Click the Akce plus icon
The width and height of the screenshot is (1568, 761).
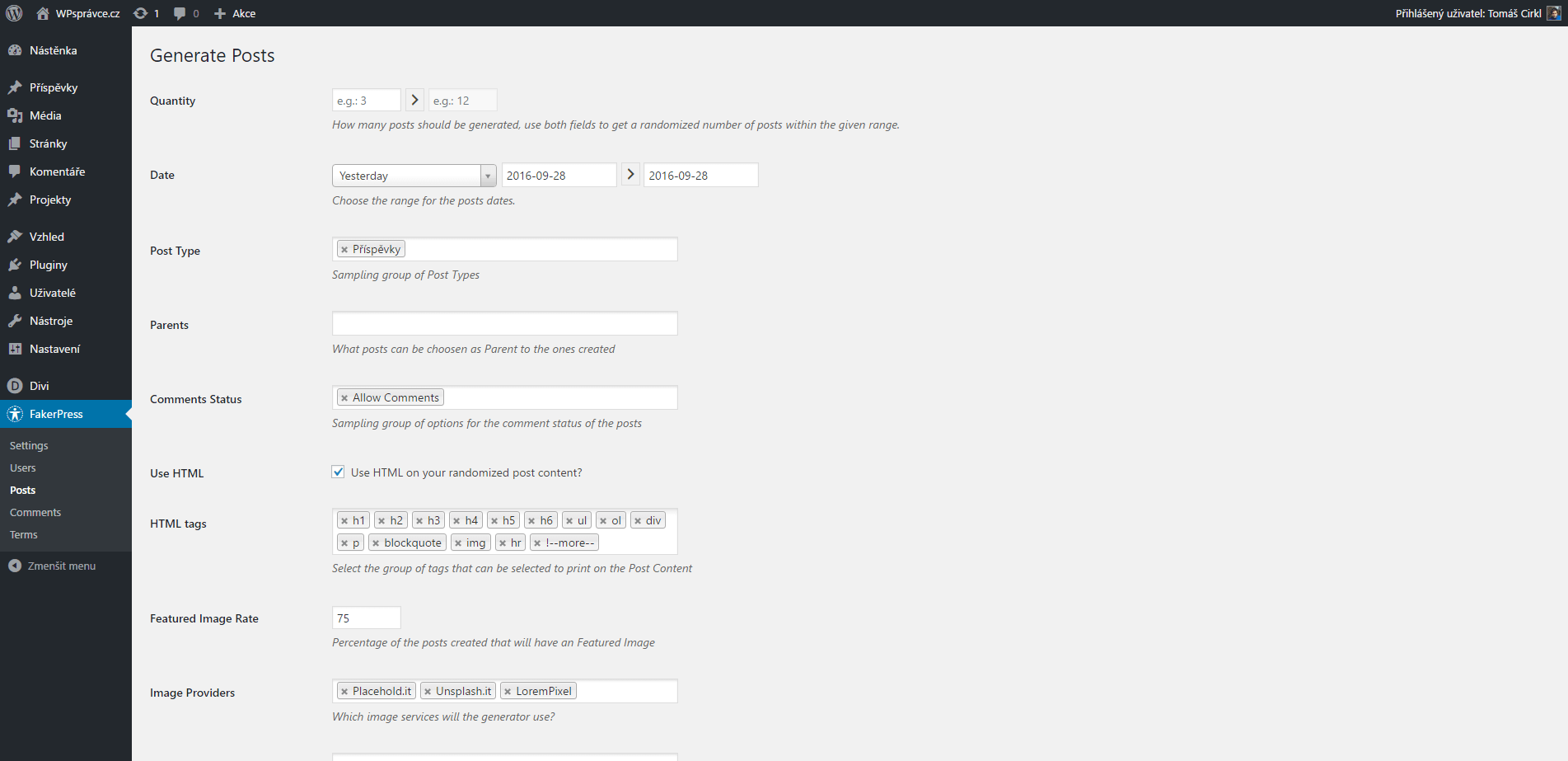220,13
